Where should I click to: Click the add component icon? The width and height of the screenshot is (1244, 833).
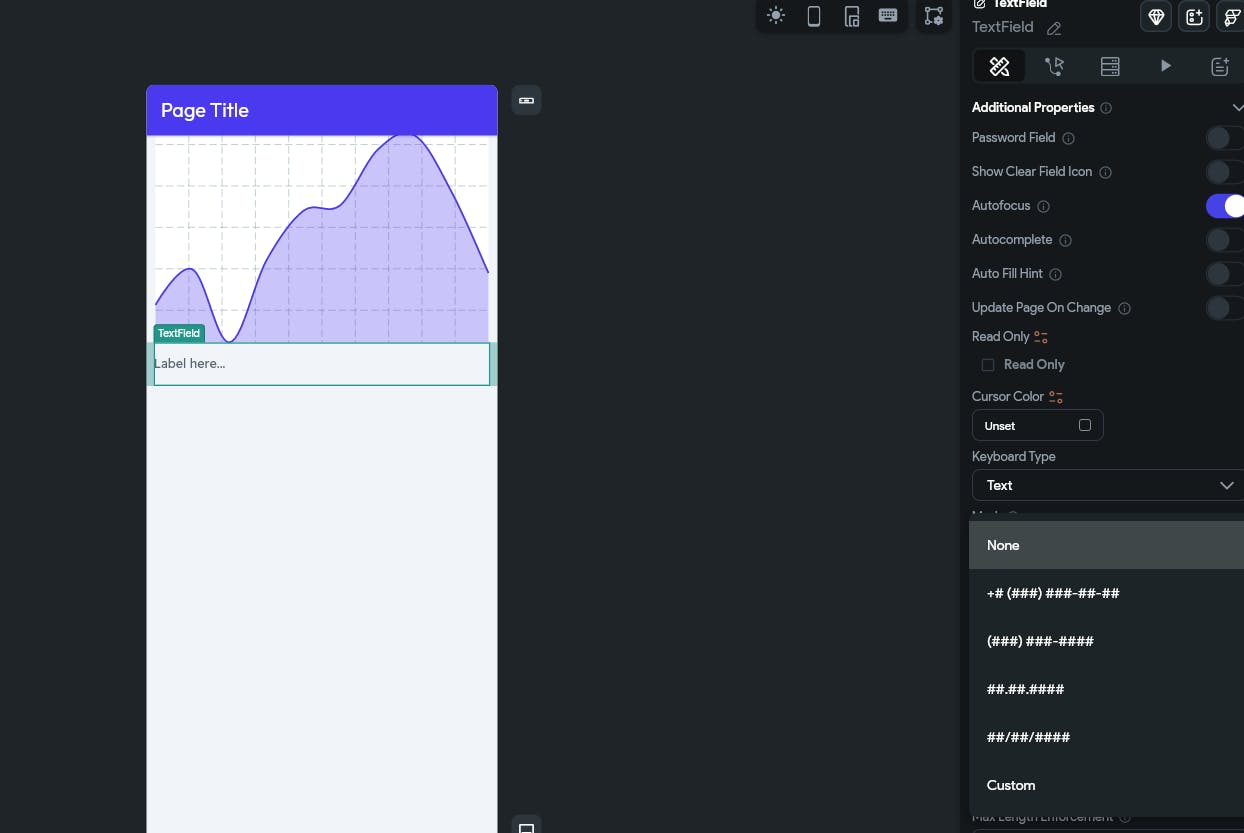coord(1194,16)
